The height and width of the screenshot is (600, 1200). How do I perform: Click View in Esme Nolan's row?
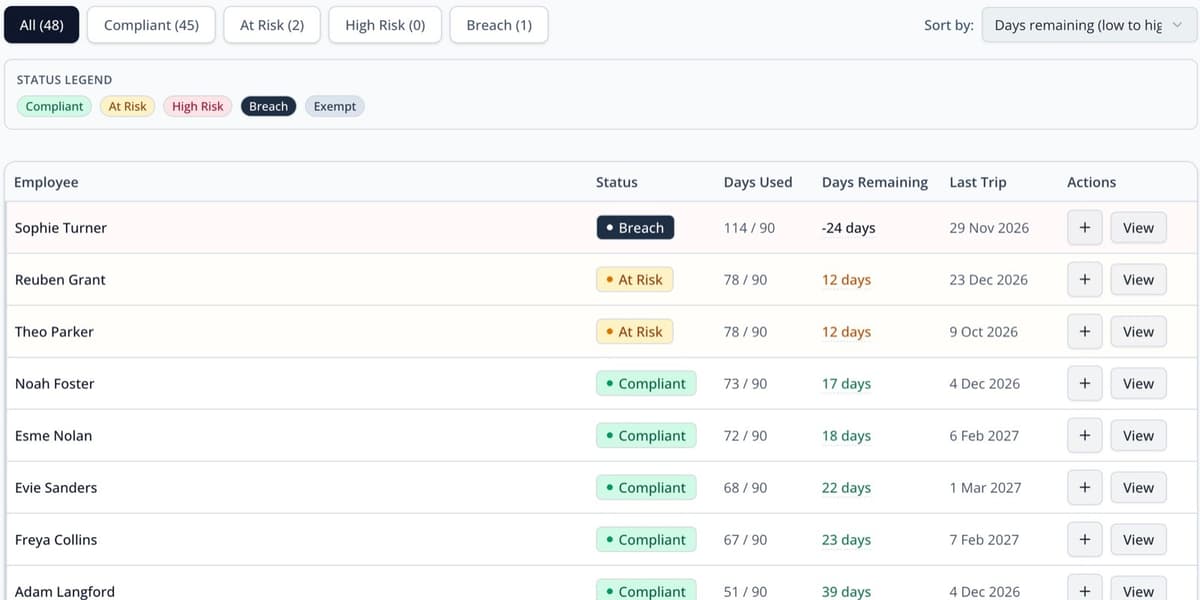pos(1138,436)
